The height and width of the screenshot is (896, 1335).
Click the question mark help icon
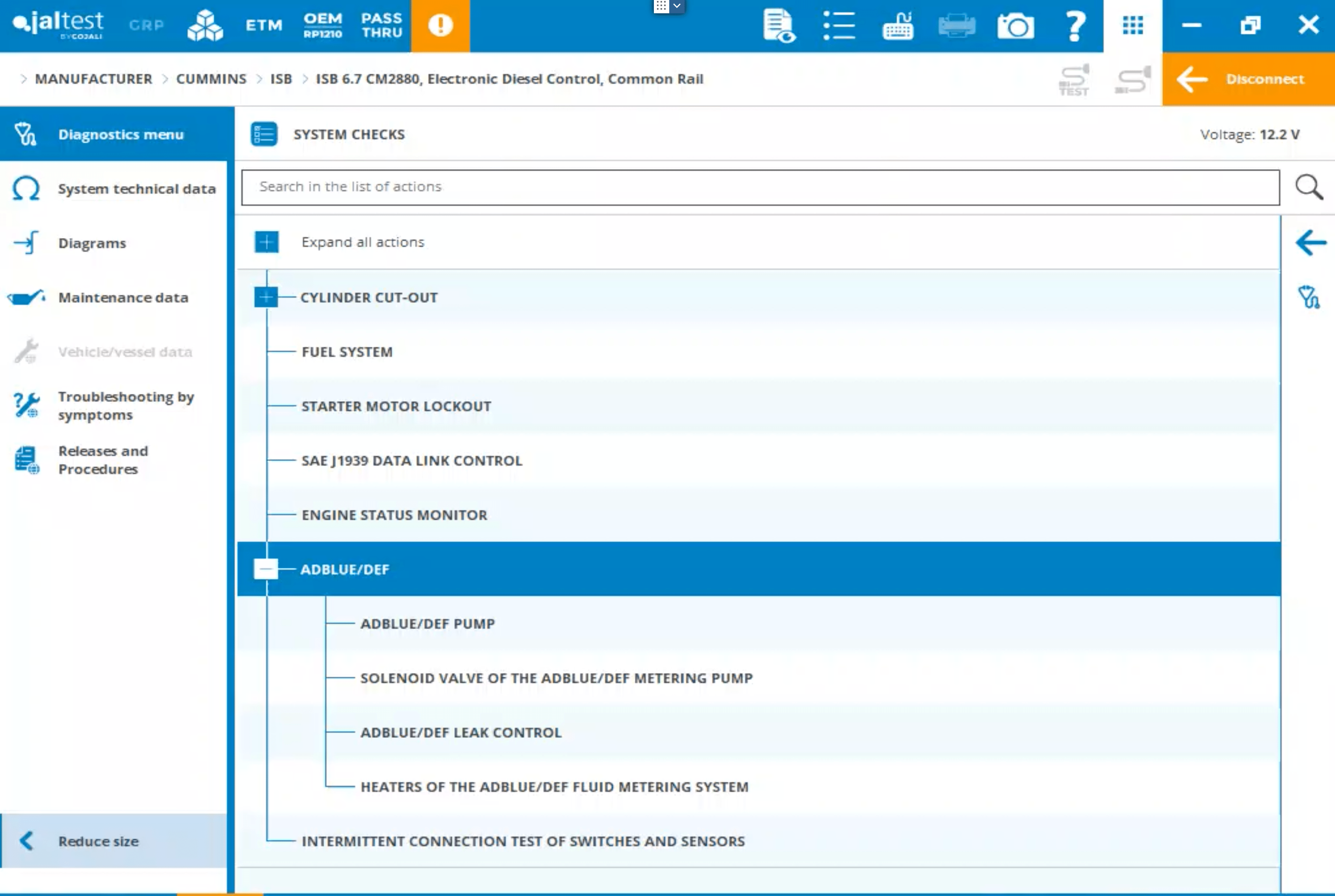coord(1075,26)
